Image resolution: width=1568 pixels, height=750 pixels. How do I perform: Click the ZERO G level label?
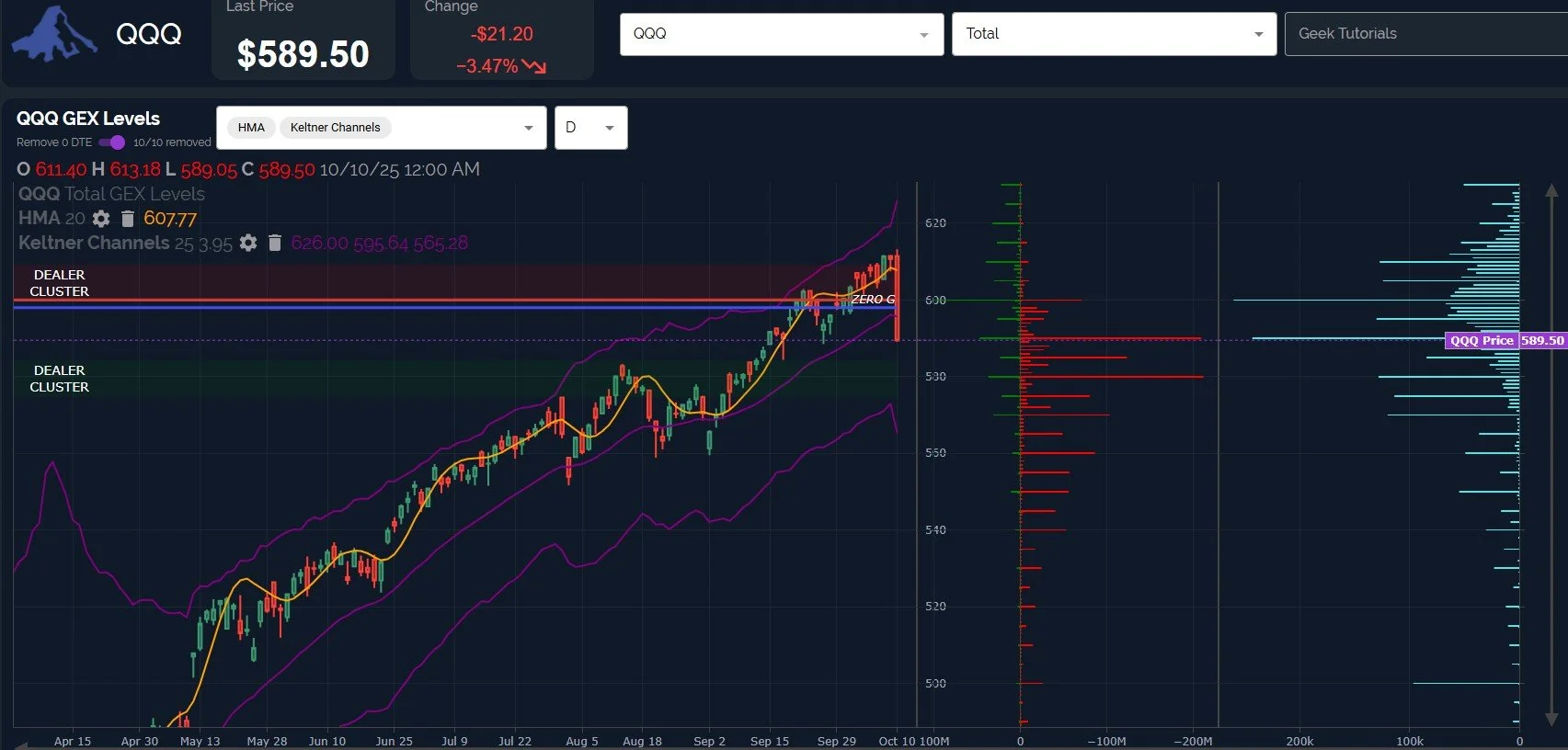pyautogui.click(x=873, y=300)
